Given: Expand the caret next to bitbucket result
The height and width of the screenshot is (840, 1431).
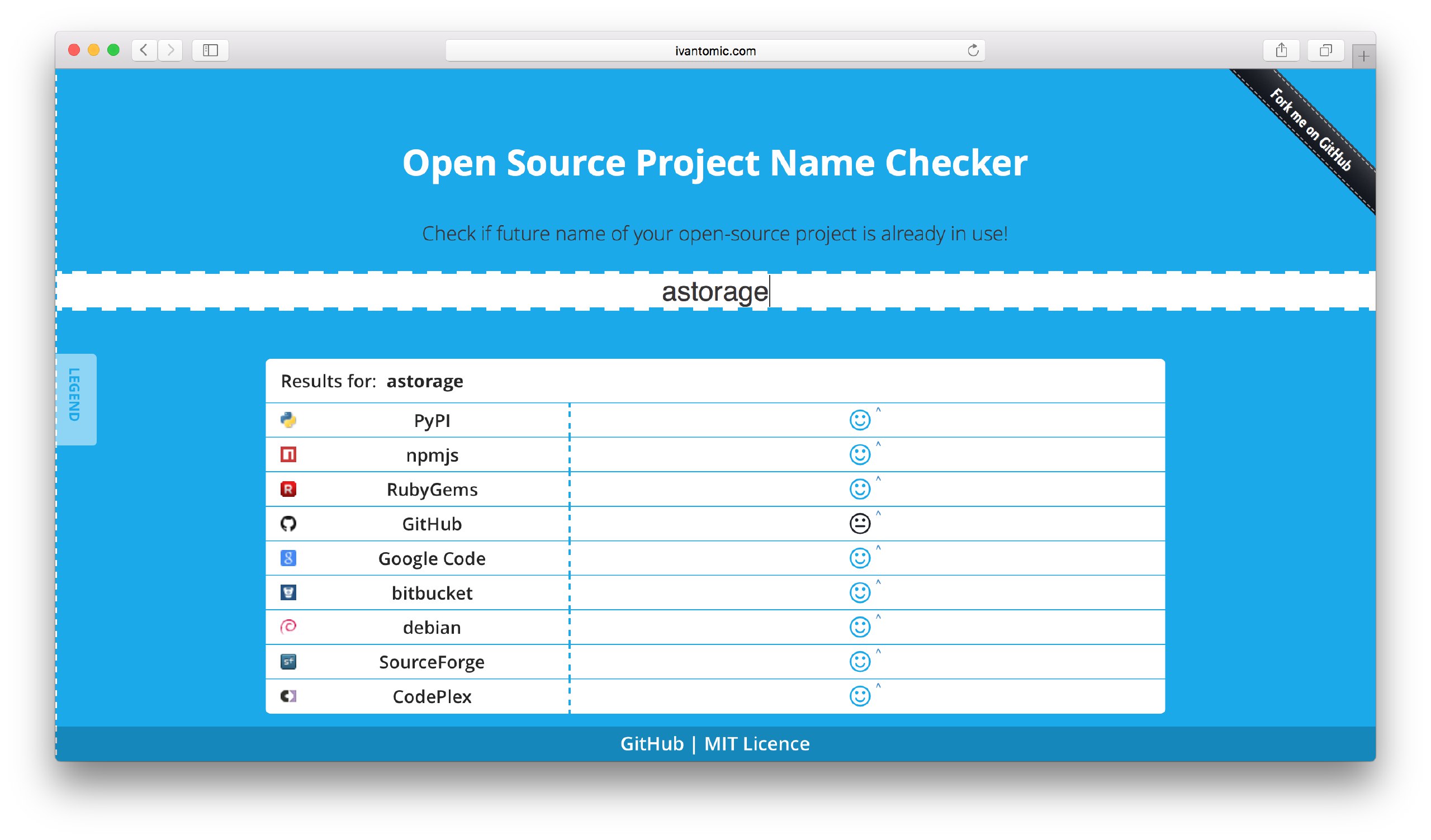Looking at the screenshot, I should [878, 582].
